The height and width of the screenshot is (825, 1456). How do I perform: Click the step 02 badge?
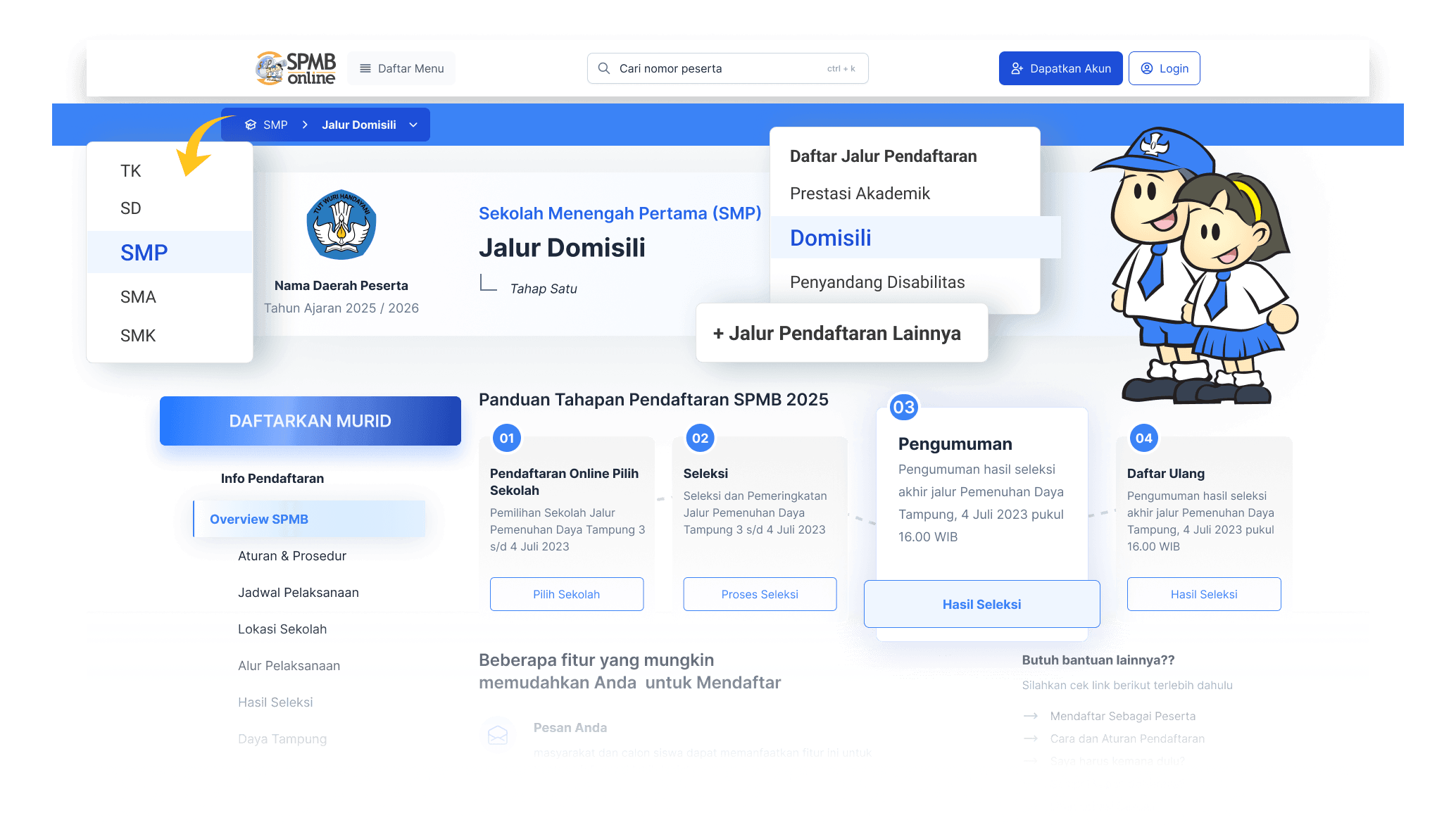tap(700, 438)
